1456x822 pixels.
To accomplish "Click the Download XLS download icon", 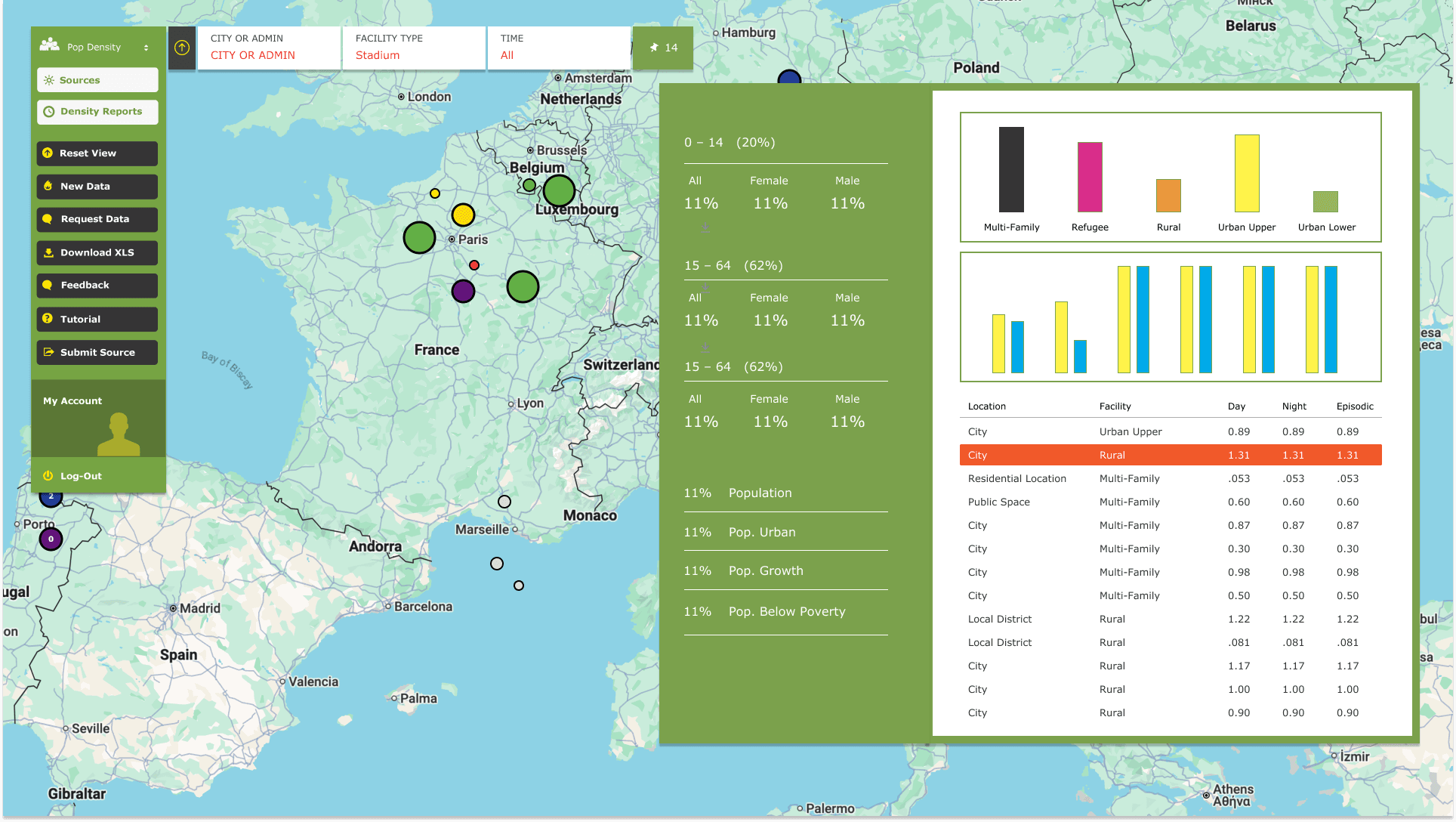I will (48, 252).
